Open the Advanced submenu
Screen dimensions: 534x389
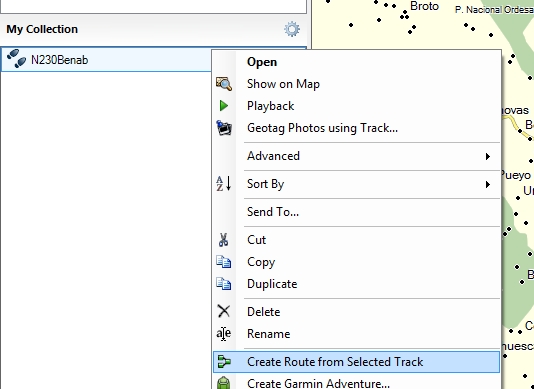tap(357, 156)
